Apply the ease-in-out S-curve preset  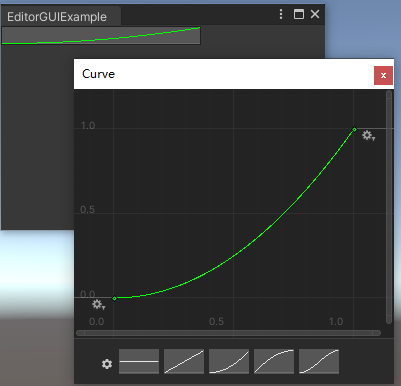[x=319, y=361]
